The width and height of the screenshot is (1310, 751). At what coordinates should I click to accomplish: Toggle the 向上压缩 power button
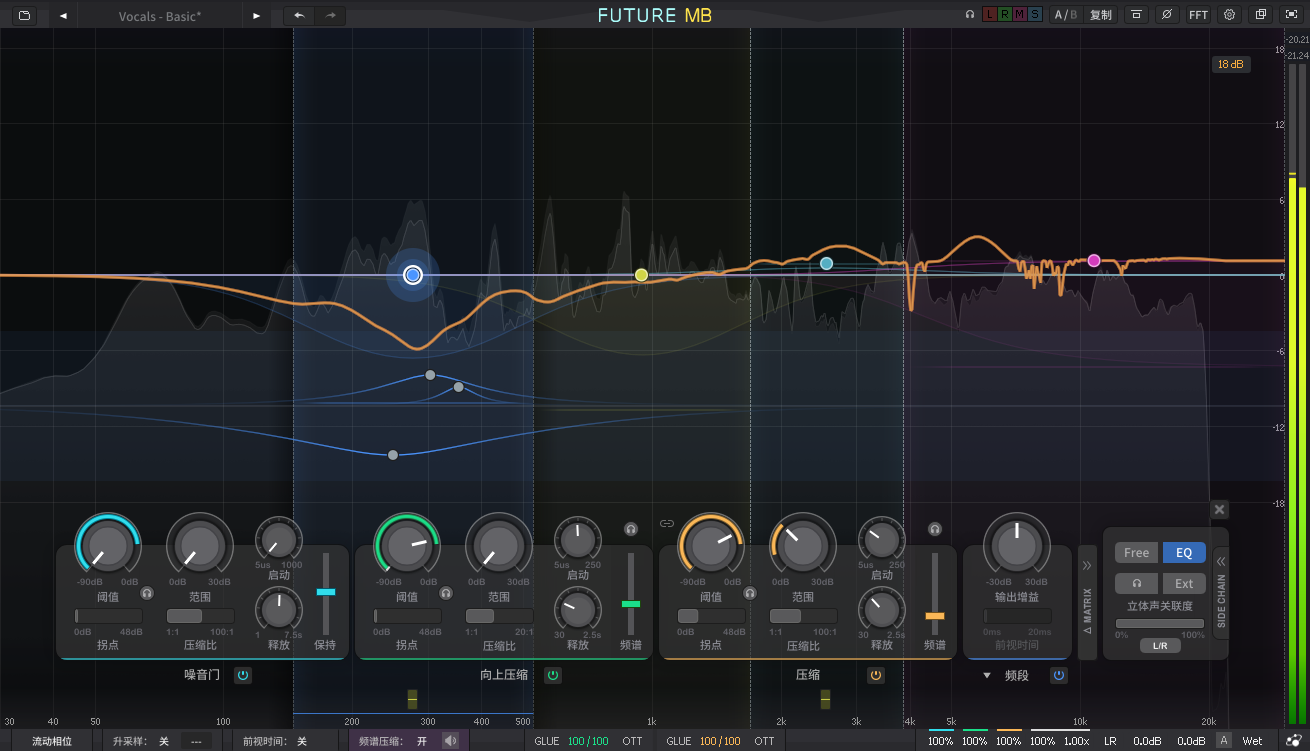(553, 675)
